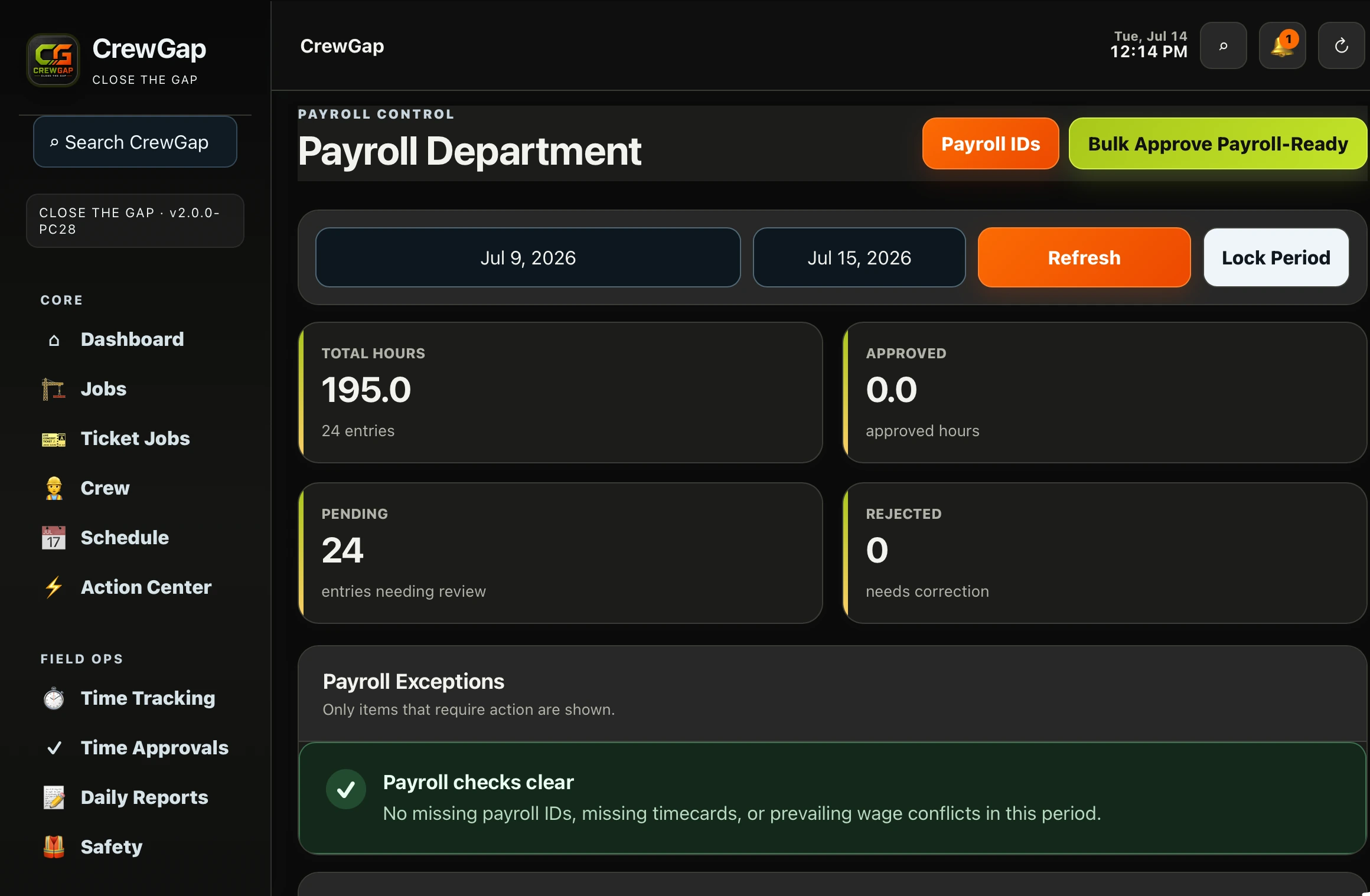This screenshot has height=896, width=1370.
Task: Click the CrewGap logo icon
Action: click(53, 60)
